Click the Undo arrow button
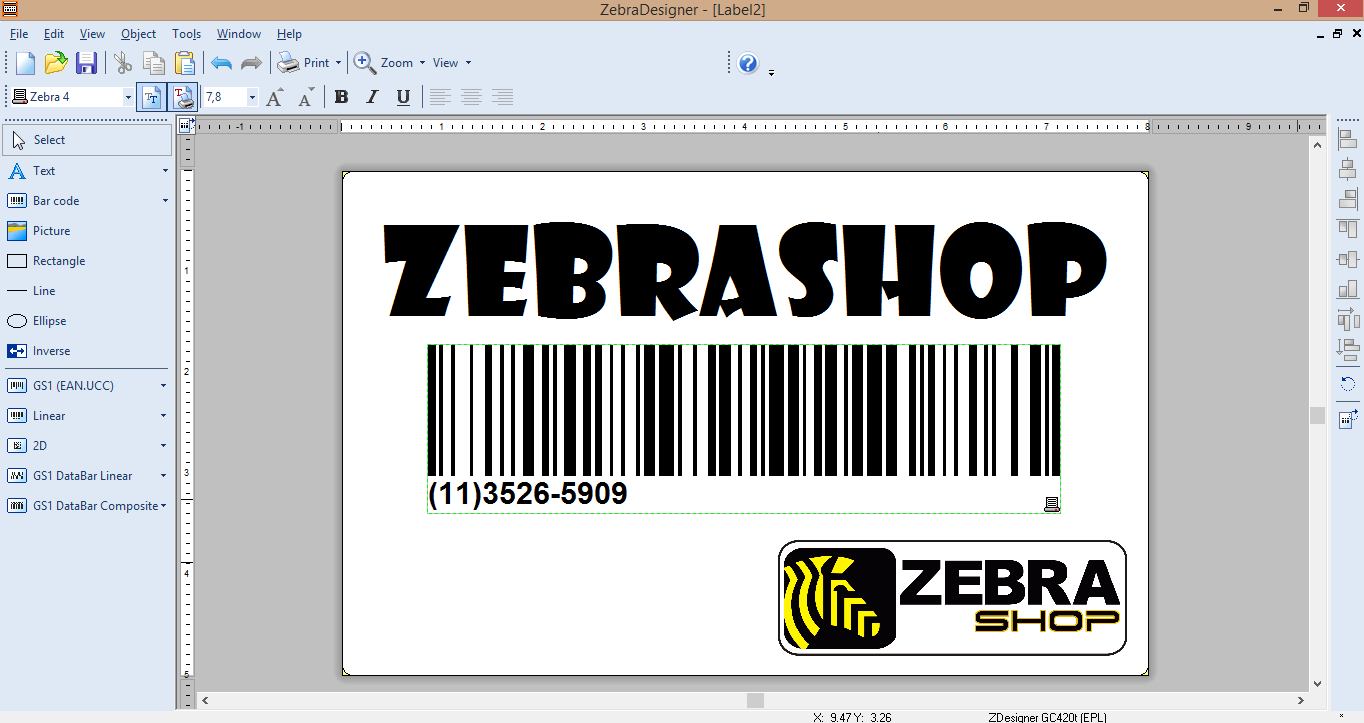 pos(219,62)
